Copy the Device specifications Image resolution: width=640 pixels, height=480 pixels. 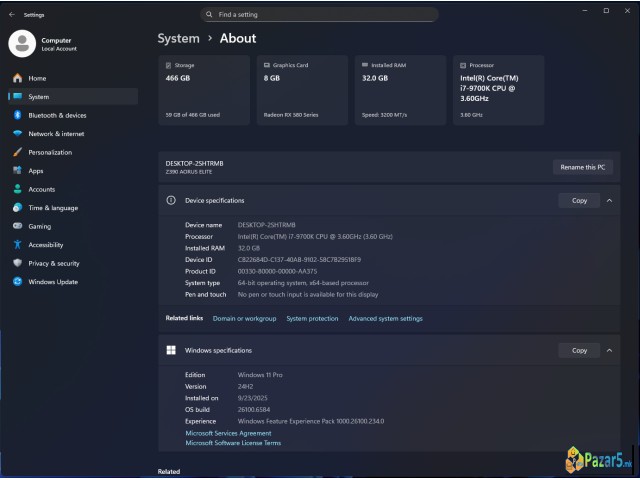(x=579, y=200)
